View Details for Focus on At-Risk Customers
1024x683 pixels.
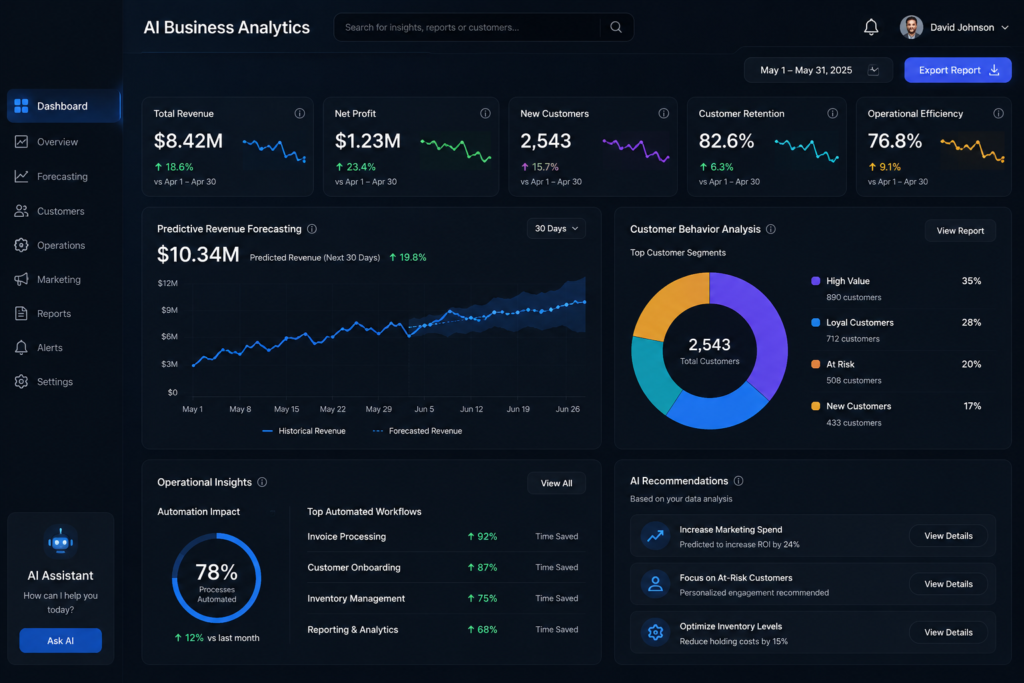[948, 584]
